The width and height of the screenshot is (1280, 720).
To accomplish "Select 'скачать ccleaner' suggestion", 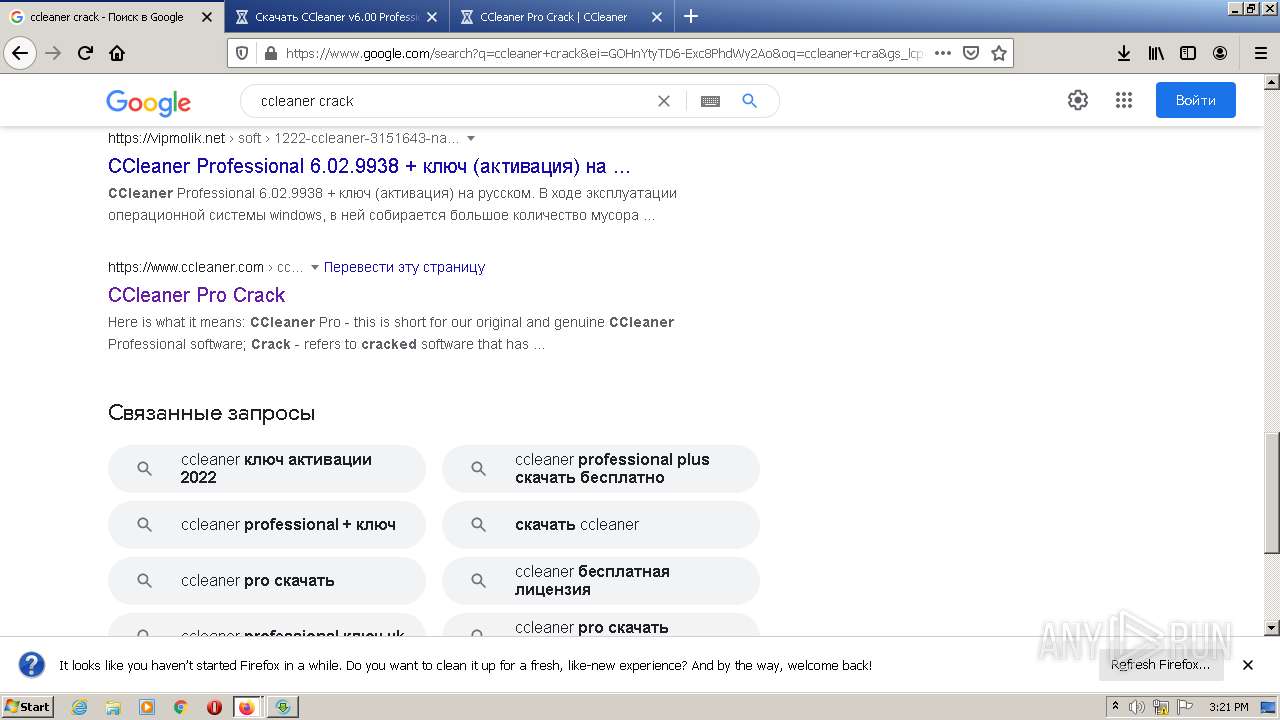I will click(601, 524).
